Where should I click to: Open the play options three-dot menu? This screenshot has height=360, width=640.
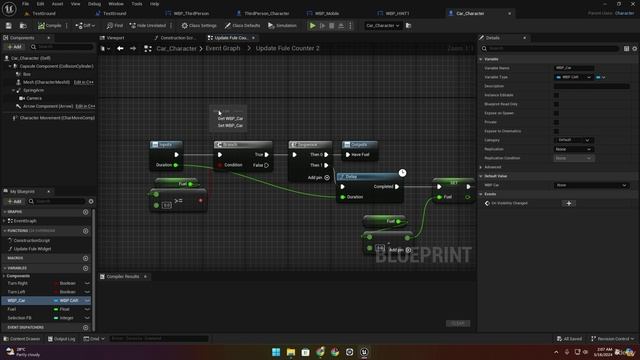coord(350,26)
